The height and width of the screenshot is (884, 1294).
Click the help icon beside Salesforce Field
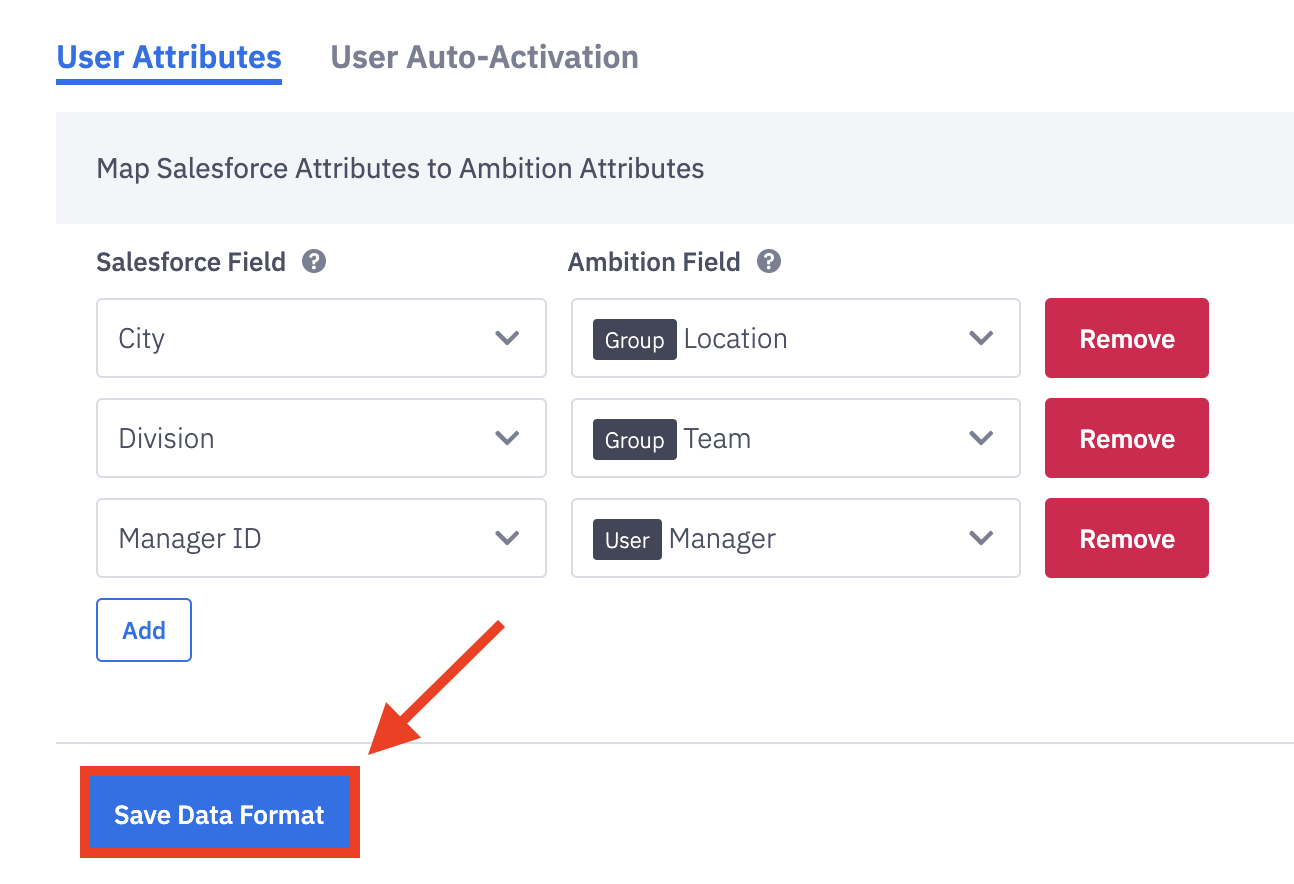314,261
